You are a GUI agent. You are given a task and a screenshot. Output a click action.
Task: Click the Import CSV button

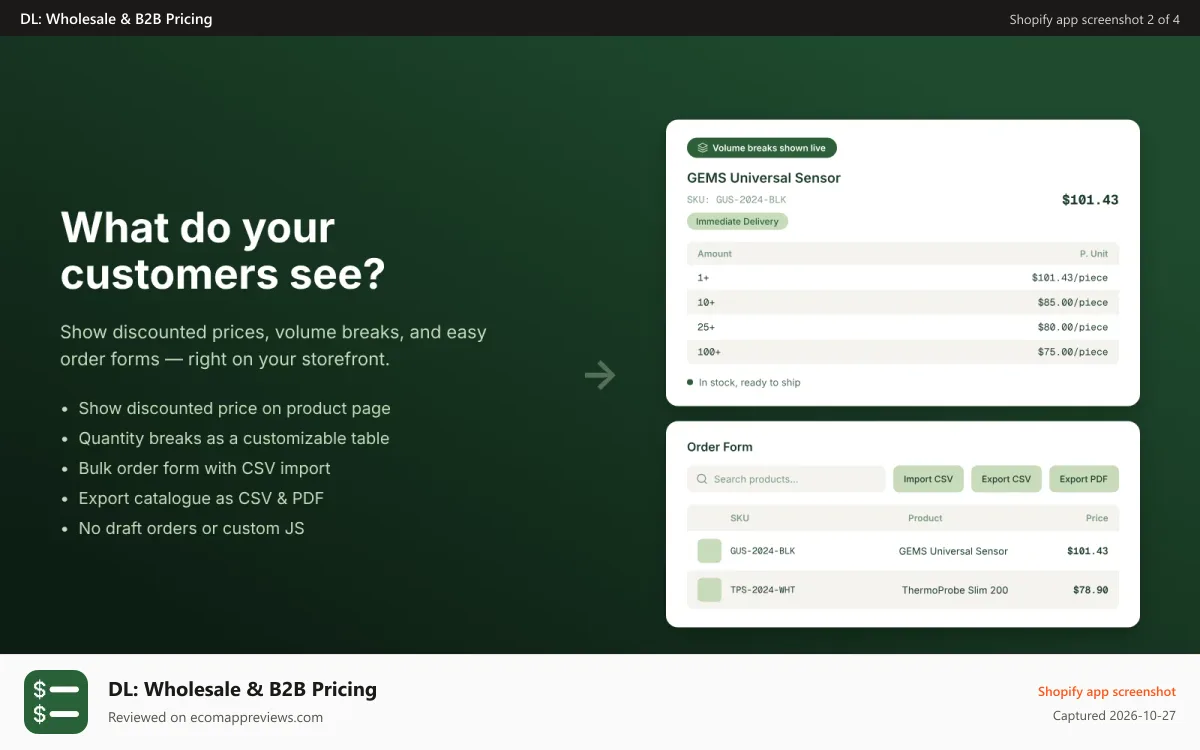click(928, 479)
